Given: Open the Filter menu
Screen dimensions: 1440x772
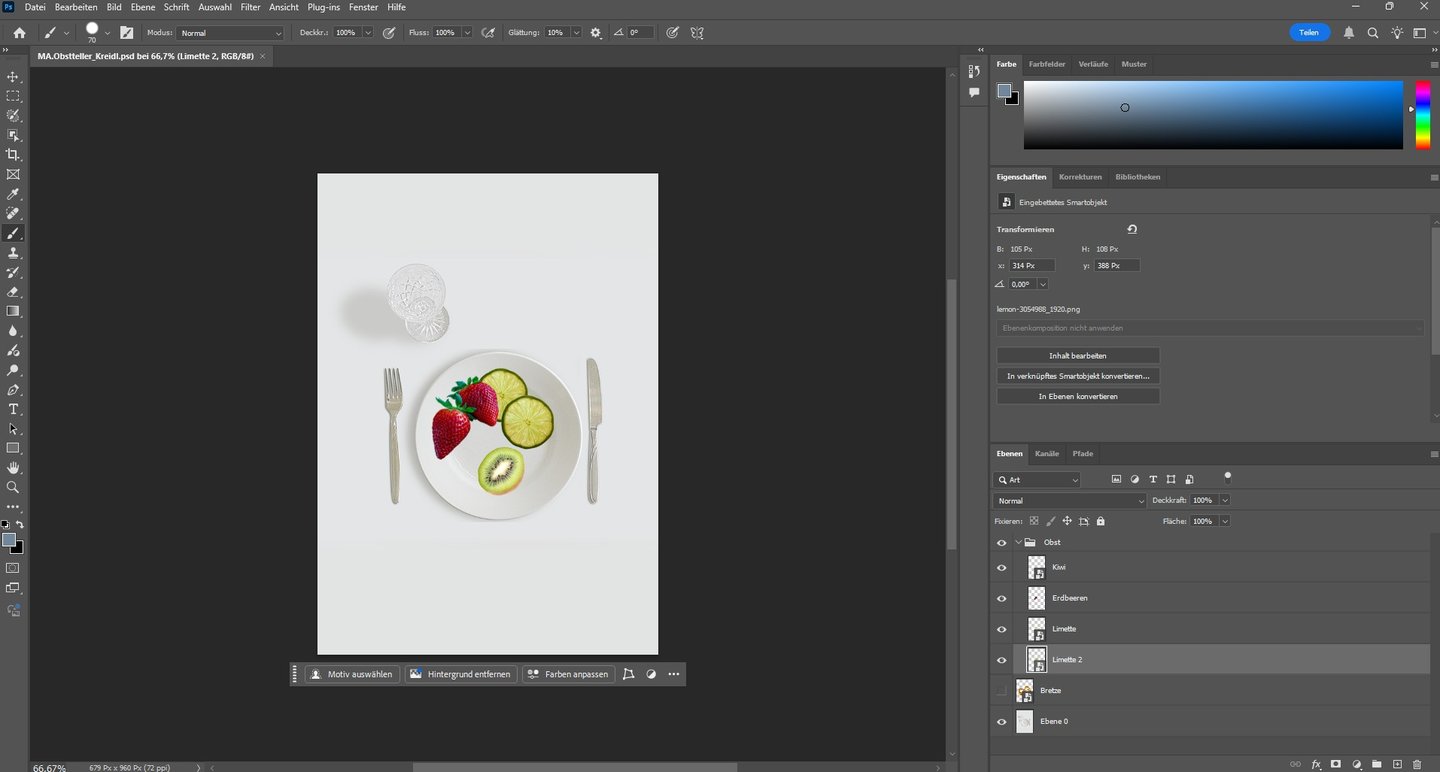Looking at the screenshot, I should (x=250, y=7).
